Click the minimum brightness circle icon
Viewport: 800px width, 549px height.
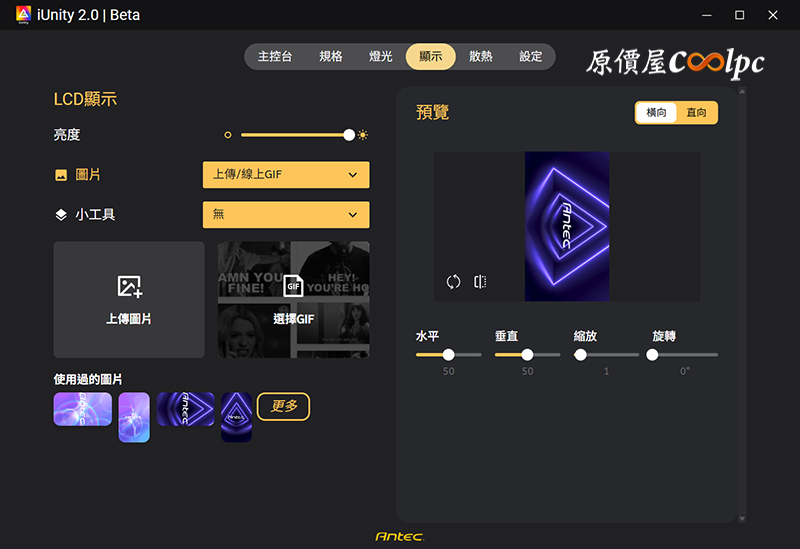point(228,135)
